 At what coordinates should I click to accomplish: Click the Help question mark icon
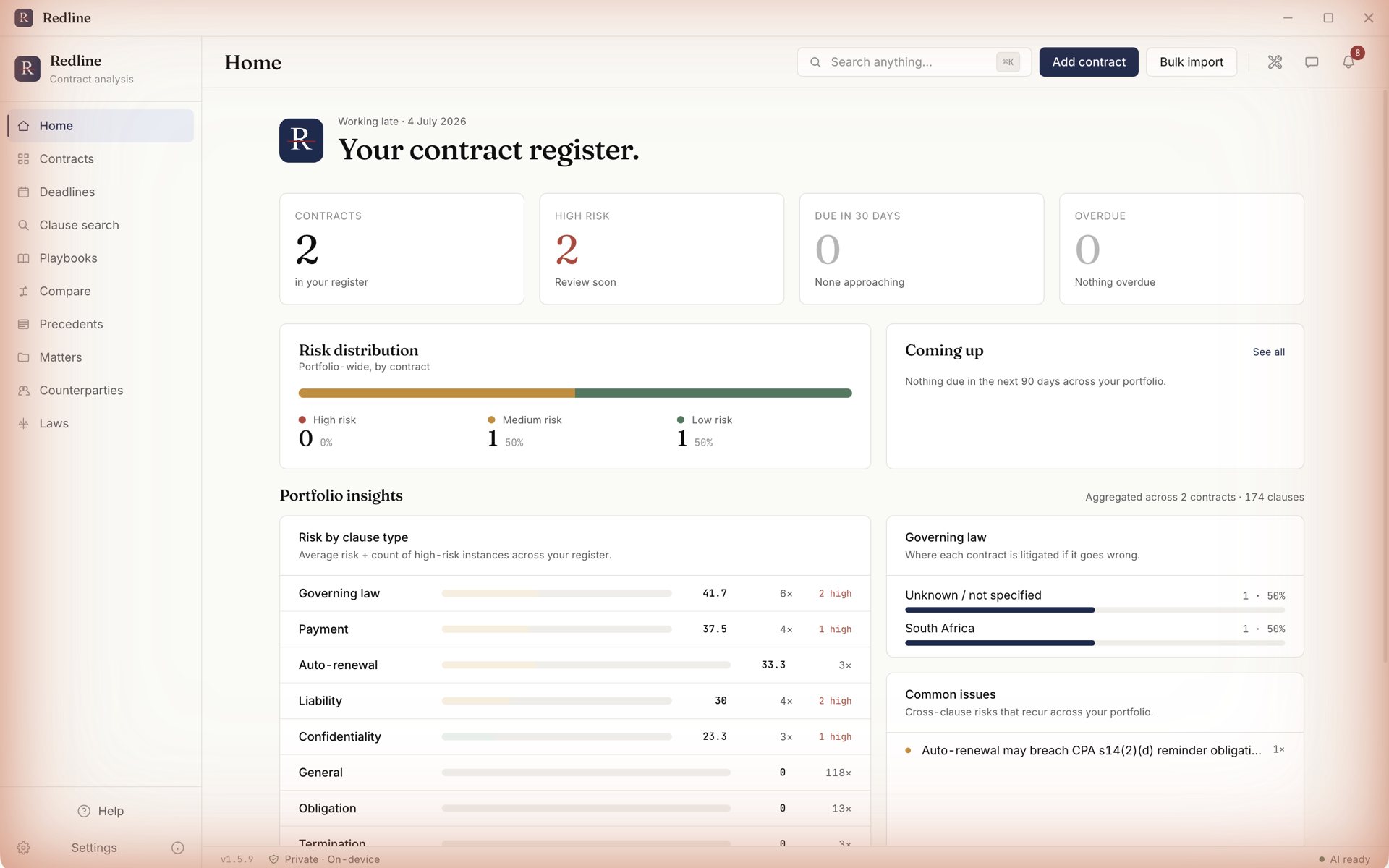click(84, 811)
